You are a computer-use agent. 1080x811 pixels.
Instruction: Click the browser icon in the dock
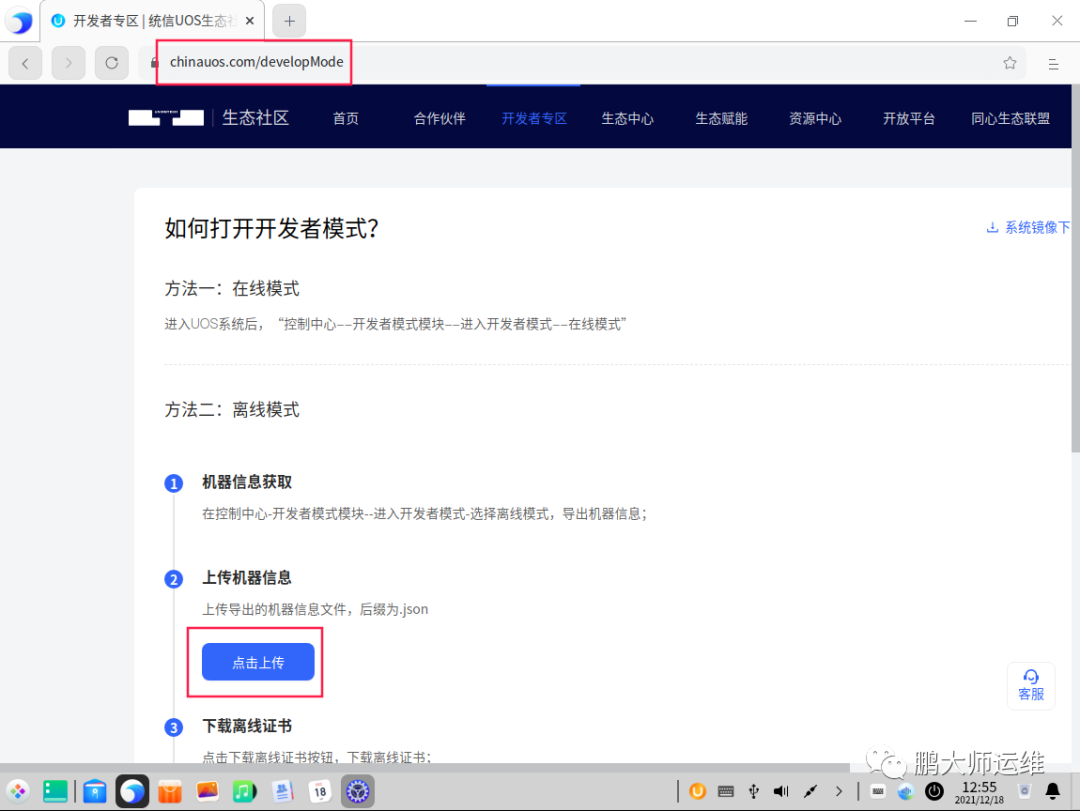[x=132, y=792]
